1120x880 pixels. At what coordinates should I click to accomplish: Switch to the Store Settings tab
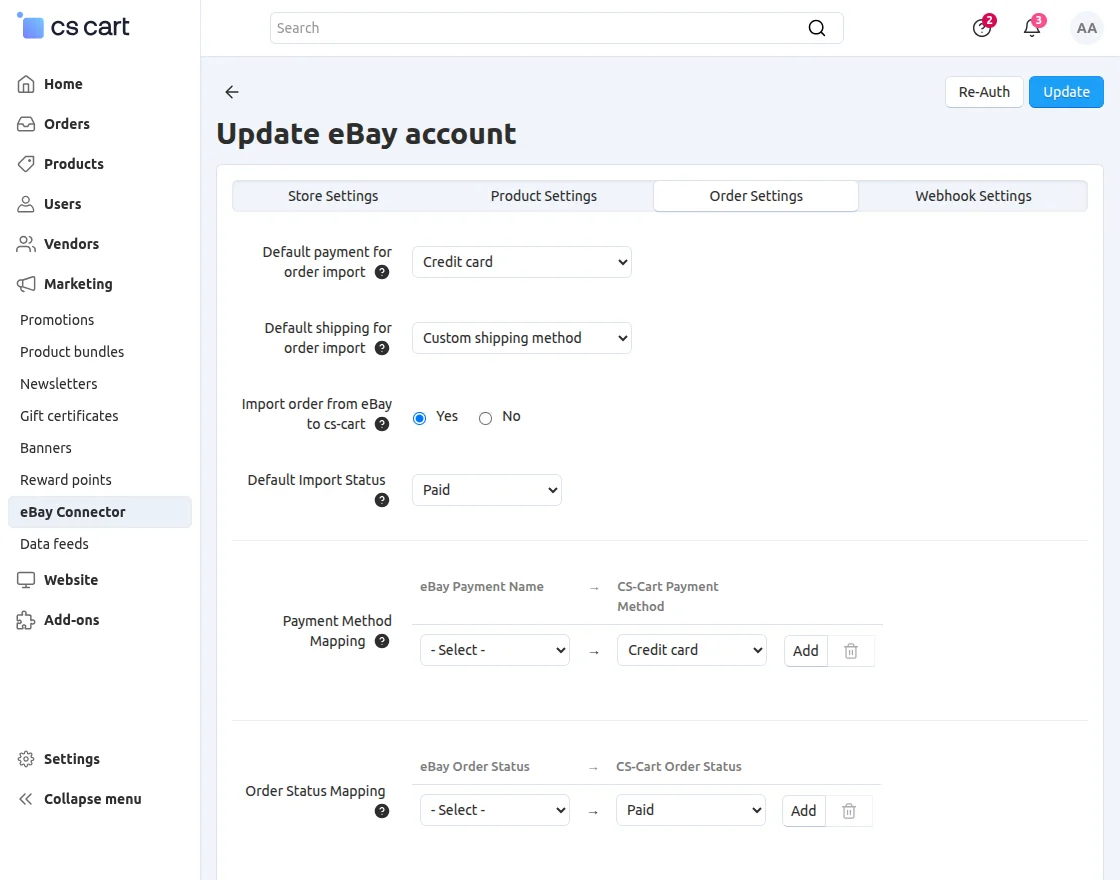click(x=333, y=196)
